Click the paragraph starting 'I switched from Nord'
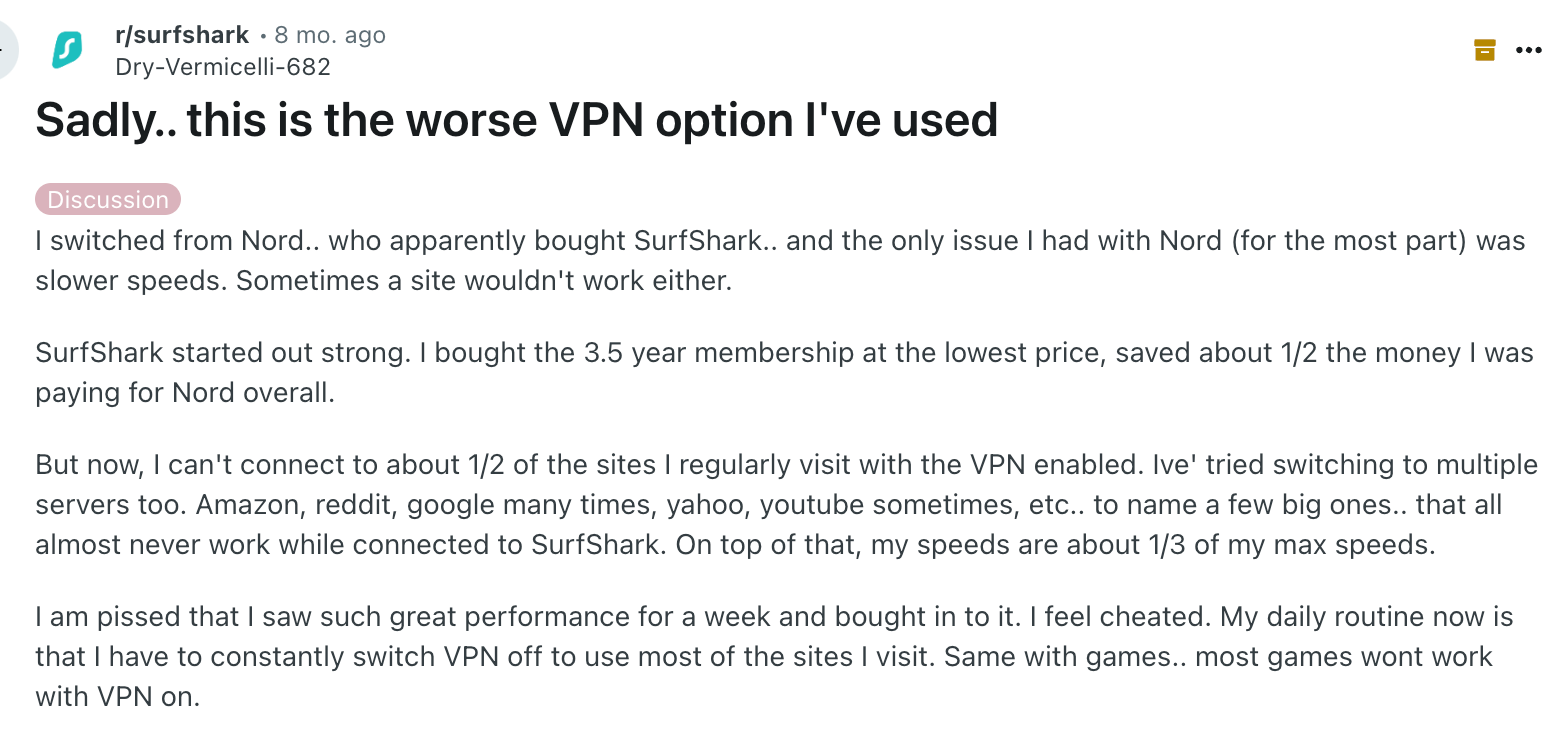Viewport: 1568px width, 730px height. (780, 261)
